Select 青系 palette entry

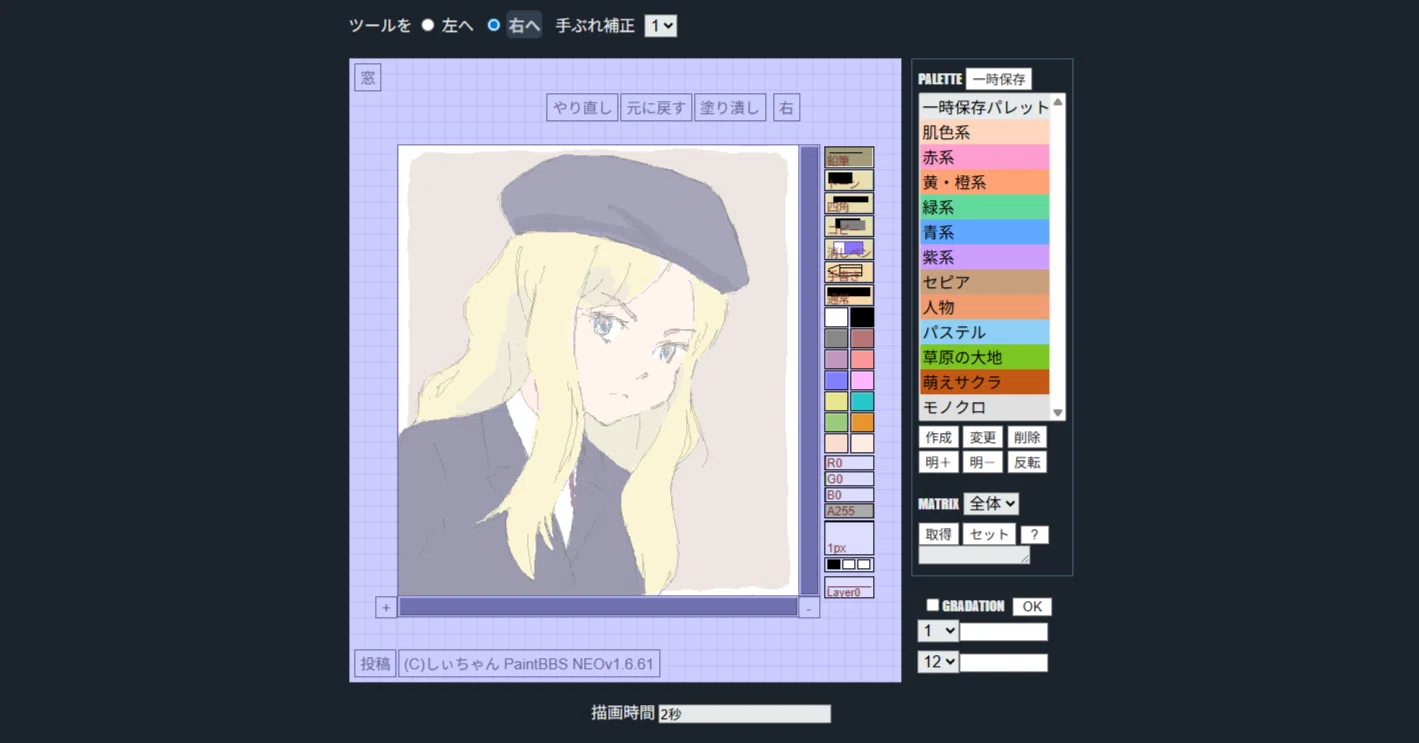985,232
